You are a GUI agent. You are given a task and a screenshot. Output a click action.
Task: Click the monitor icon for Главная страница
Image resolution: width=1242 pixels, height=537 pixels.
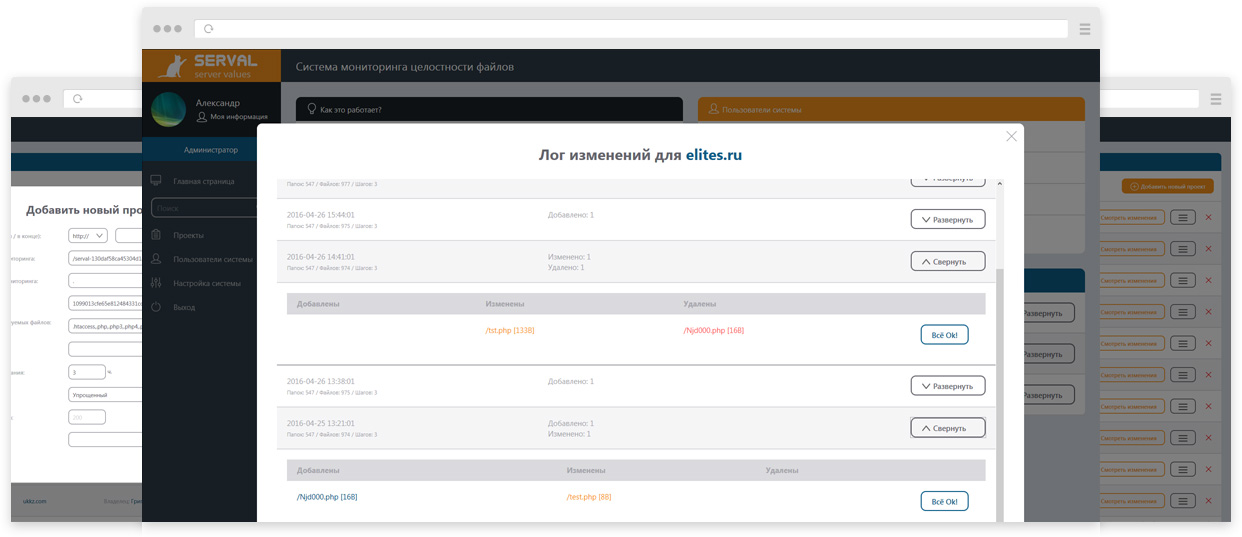(156, 181)
